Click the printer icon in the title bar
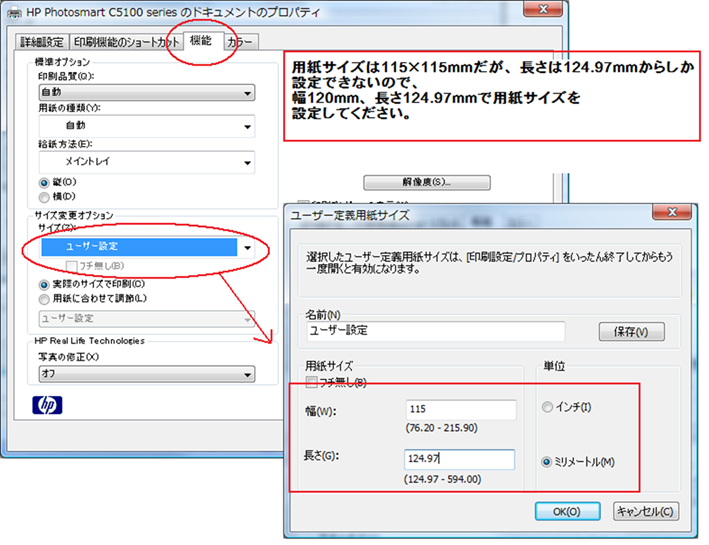The width and height of the screenshot is (709, 545). [x=14, y=12]
